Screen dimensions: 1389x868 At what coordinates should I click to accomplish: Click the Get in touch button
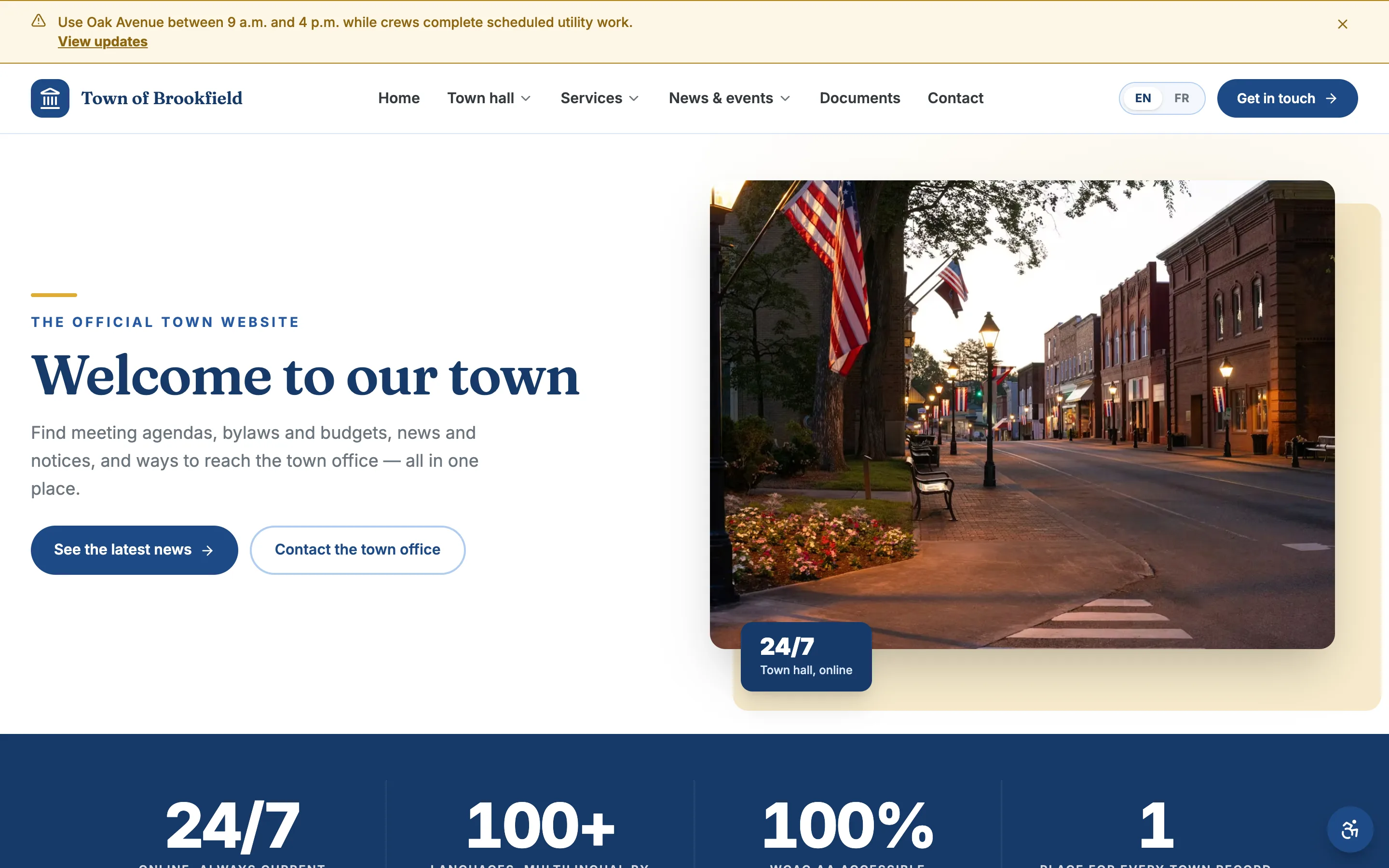(x=1287, y=98)
